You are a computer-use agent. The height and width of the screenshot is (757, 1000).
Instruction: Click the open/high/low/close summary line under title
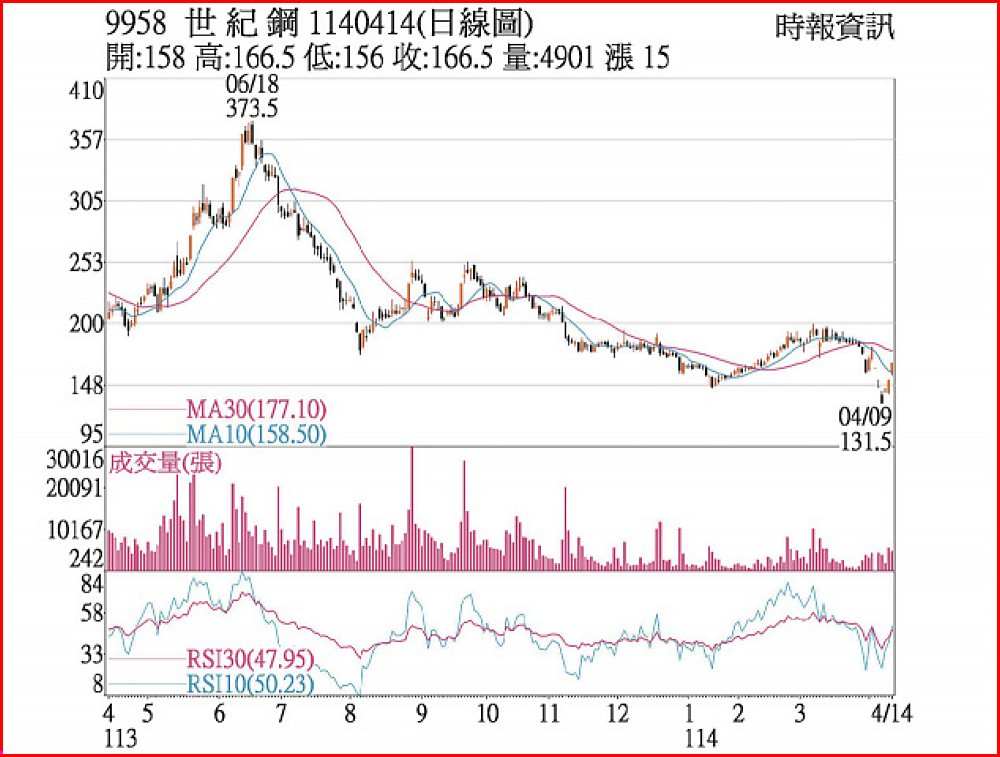[x=387, y=59]
